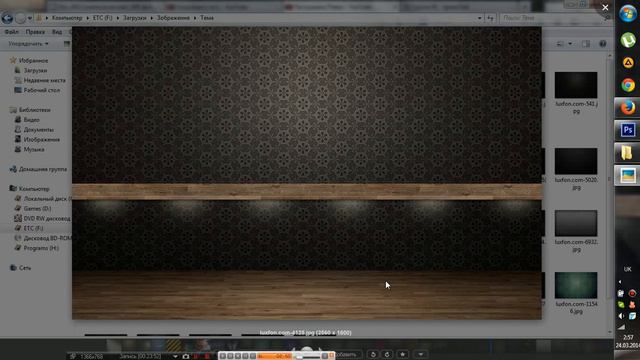Rotate image counterclockwise in lightbox toolbar

pos(373,354)
